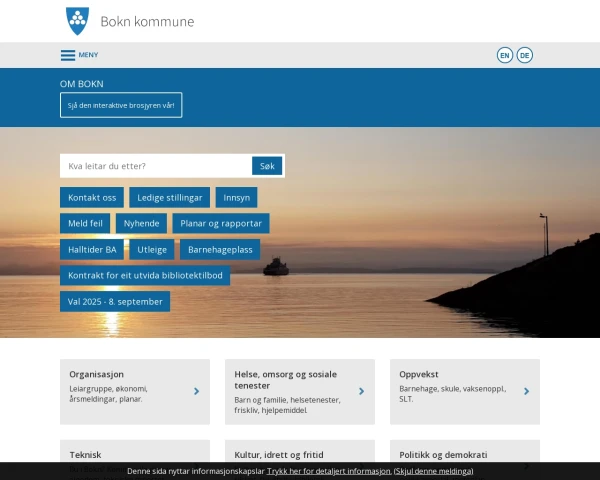Image resolution: width=600 pixels, height=480 pixels.
Task: Open the interactive brochure button
Action: coord(121,105)
